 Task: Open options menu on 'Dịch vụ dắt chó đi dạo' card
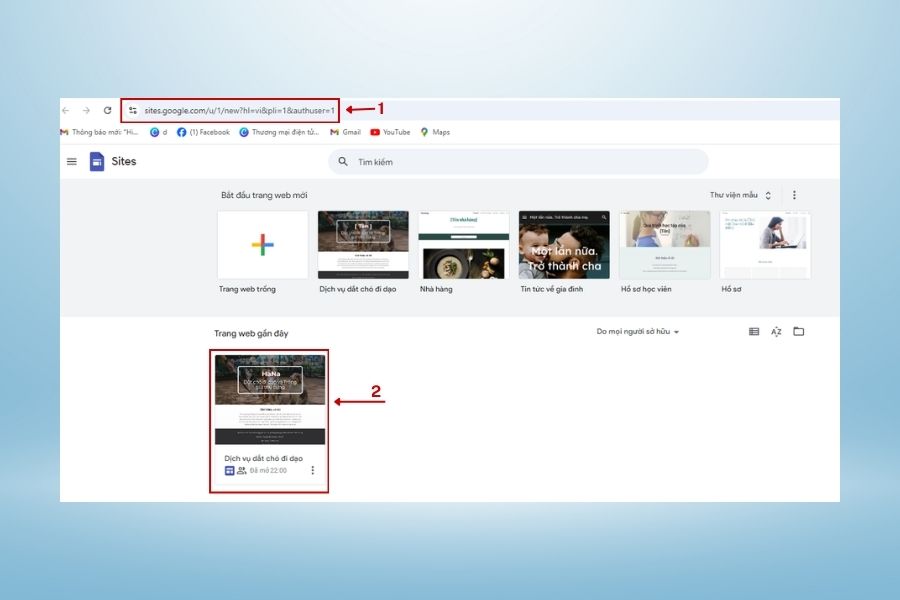pyautogui.click(x=312, y=470)
